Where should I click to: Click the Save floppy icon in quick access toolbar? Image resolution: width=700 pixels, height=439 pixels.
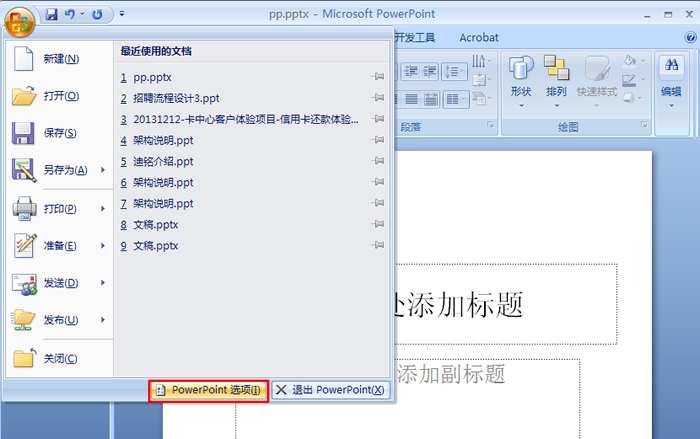coord(52,14)
